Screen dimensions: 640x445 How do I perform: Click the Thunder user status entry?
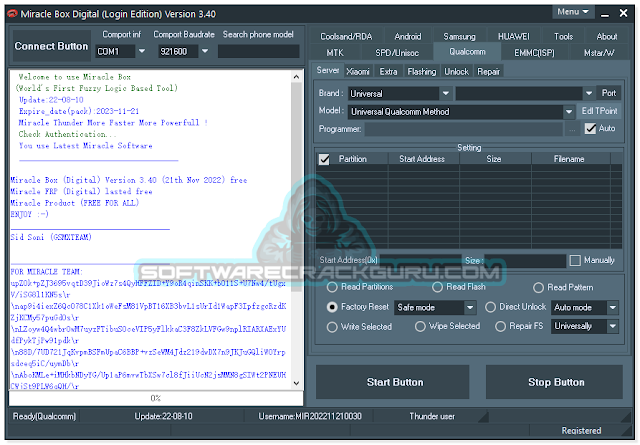432,416
